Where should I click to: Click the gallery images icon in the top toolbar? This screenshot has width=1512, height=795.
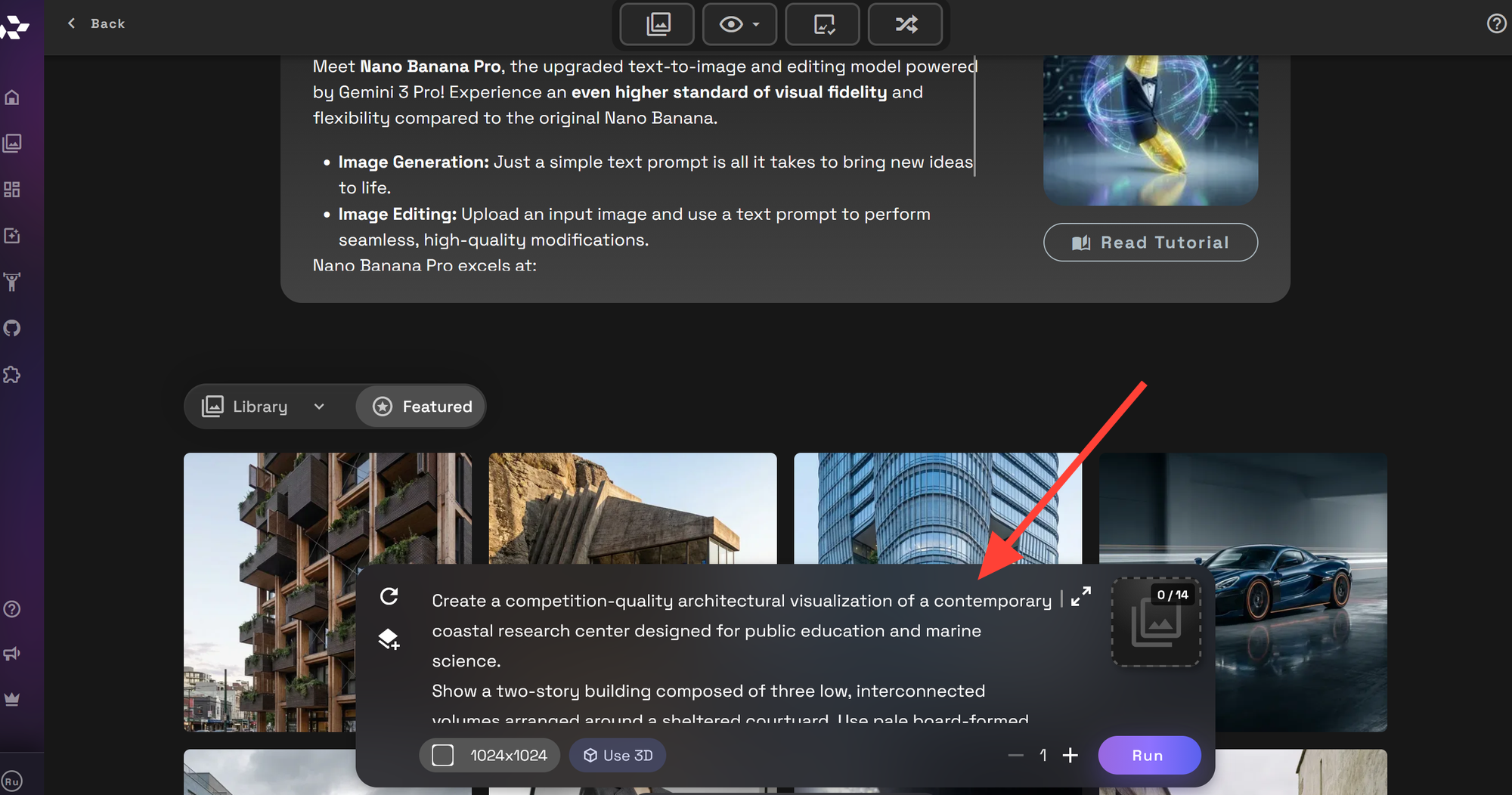point(658,24)
